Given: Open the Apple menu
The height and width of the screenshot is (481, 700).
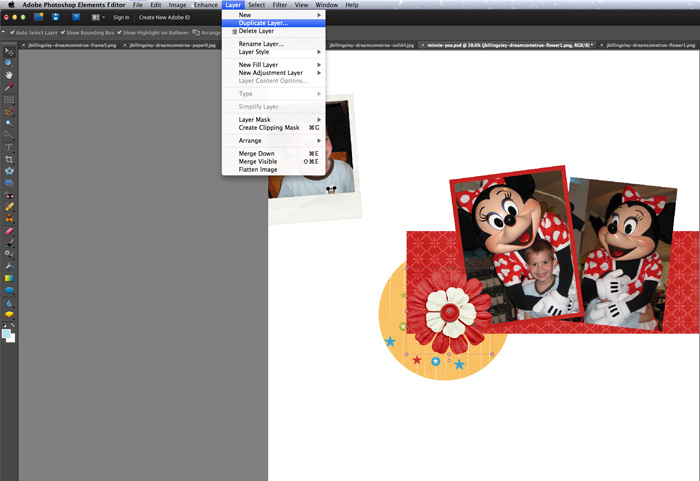Looking at the screenshot, I should [x=11, y=5].
